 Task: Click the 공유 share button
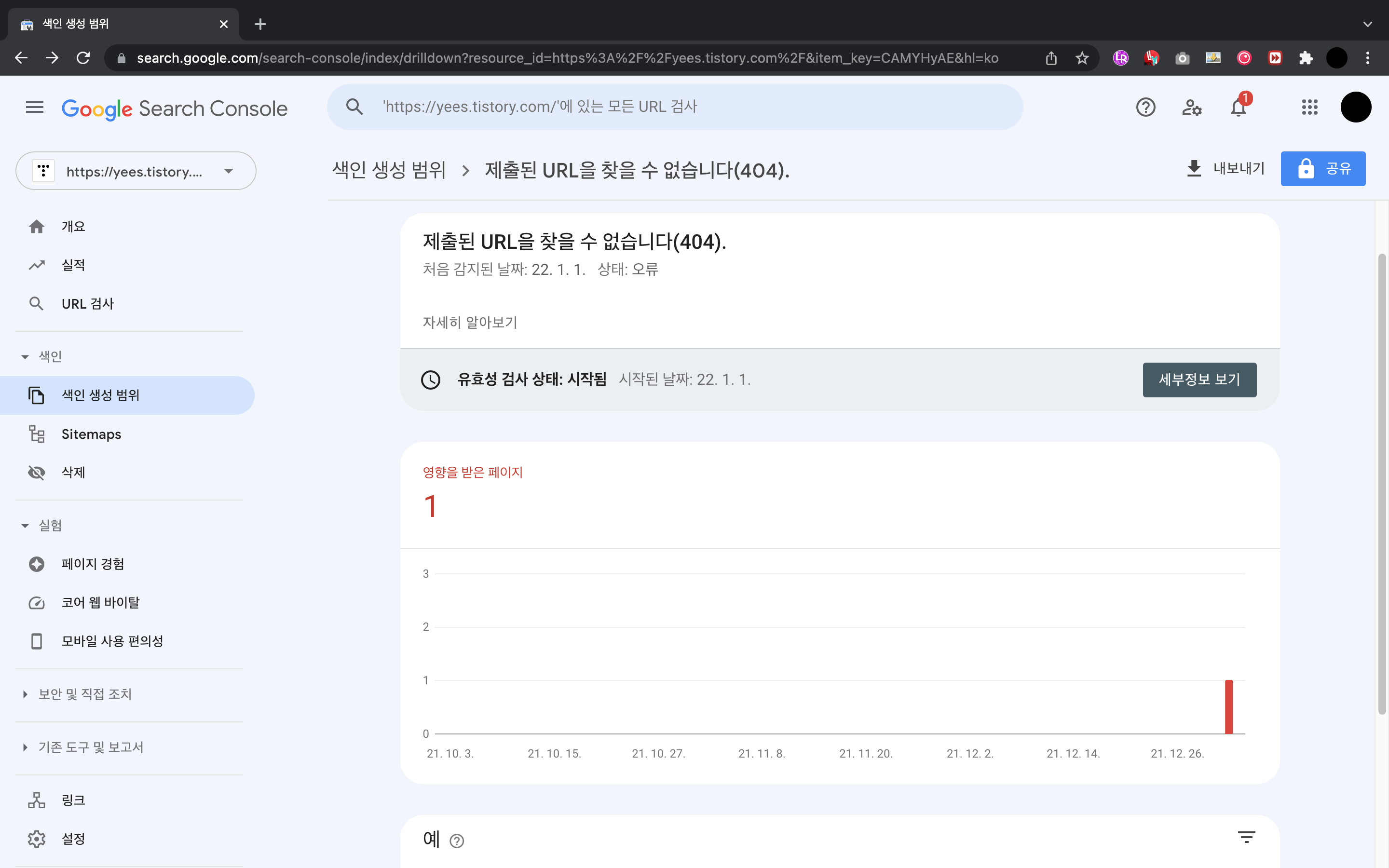1322,169
